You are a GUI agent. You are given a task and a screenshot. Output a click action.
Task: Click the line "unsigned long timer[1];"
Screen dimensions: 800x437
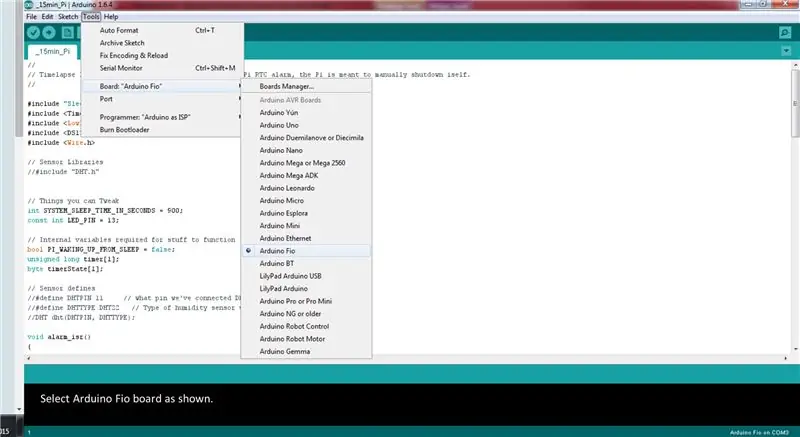coord(73,259)
